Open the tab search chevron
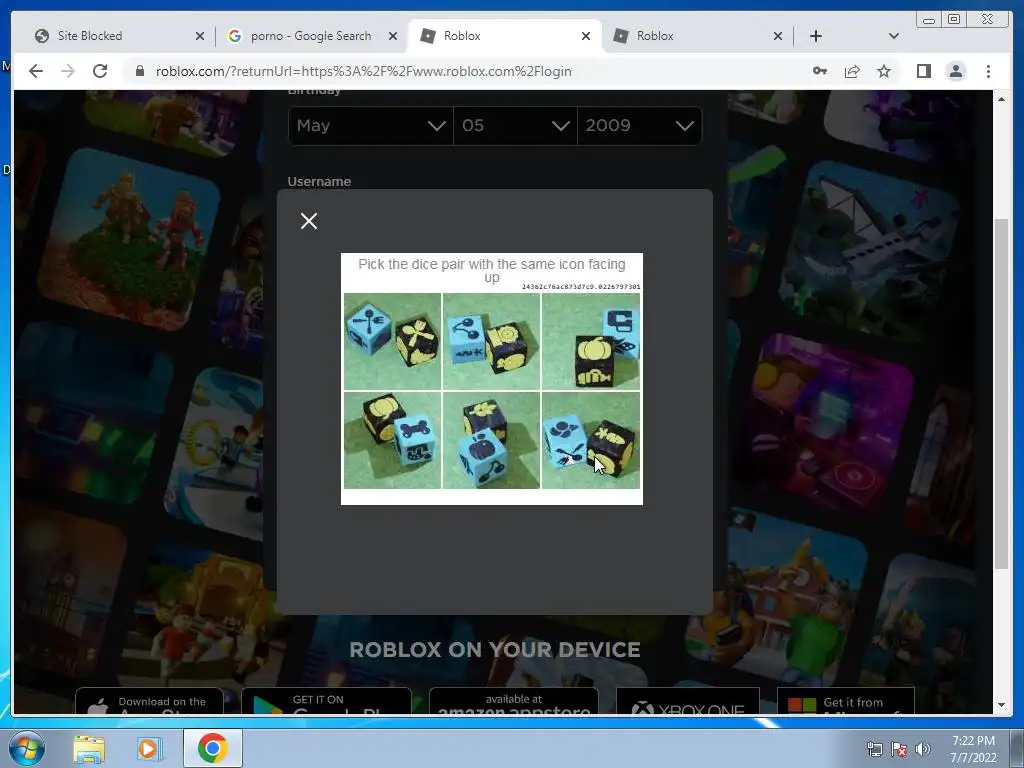Image resolution: width=1024 pixels, height=768 pixels. click(894, 36)
